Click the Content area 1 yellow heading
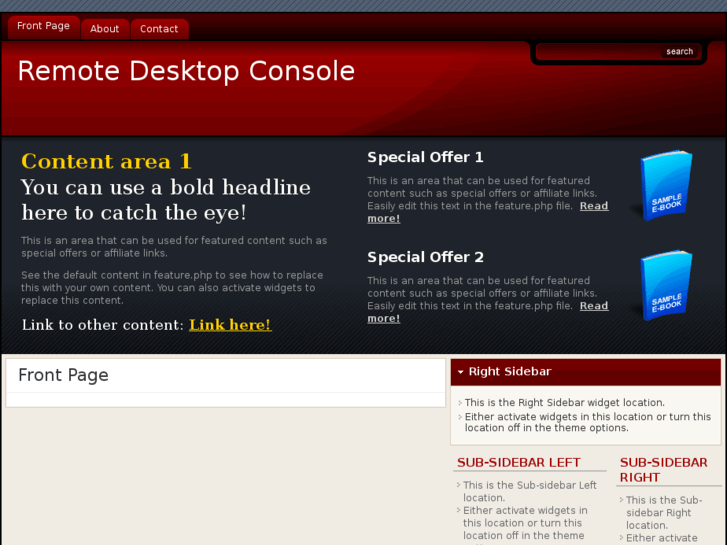 (106, 161)
